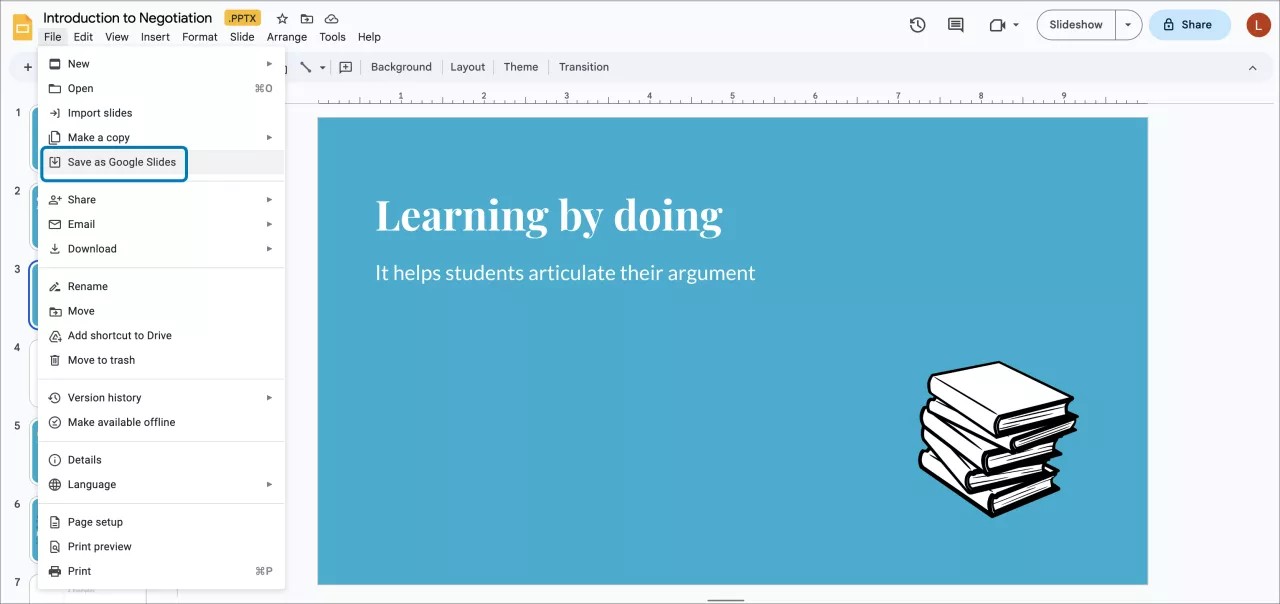Viewport: 1280px width, 604px height.
Task: Insert a comment using the toolbar comment icon
Action: click(x=345, y=67)
